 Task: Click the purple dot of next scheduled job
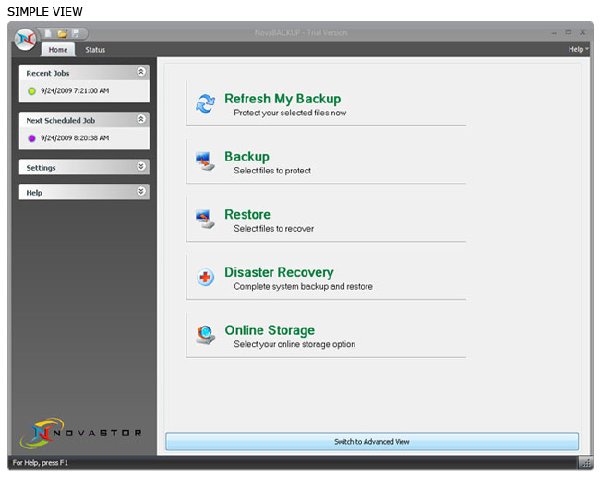pyautogui.click(x=32, y=138)
